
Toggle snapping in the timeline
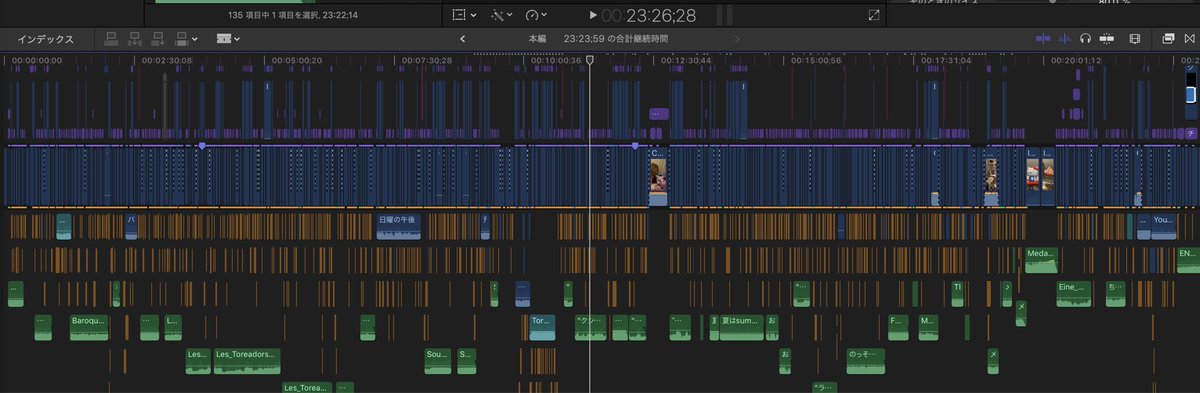click(x=1107, y=39)
